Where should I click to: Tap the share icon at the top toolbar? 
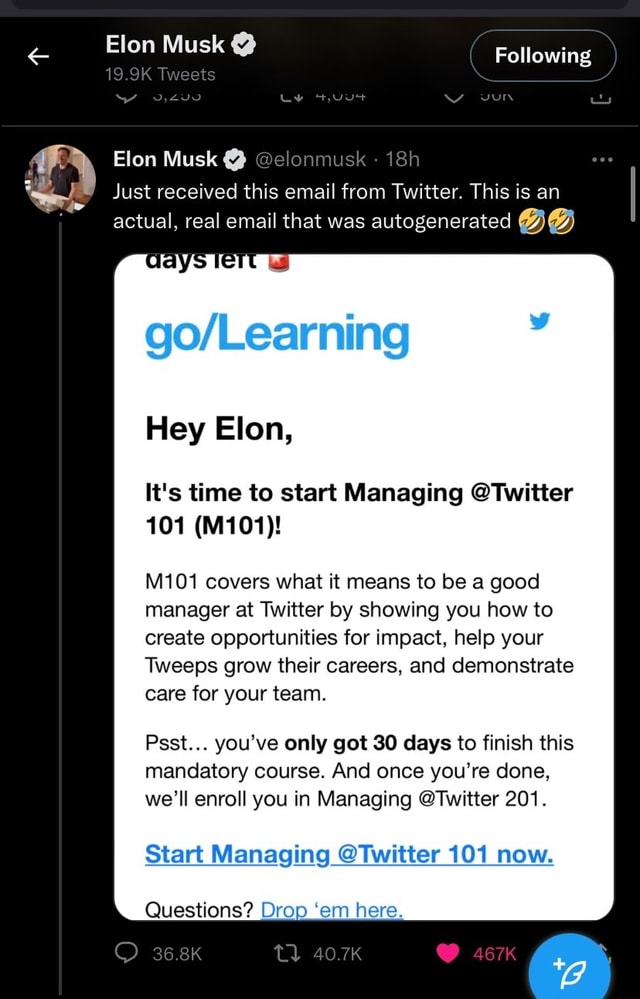point(600,95)
